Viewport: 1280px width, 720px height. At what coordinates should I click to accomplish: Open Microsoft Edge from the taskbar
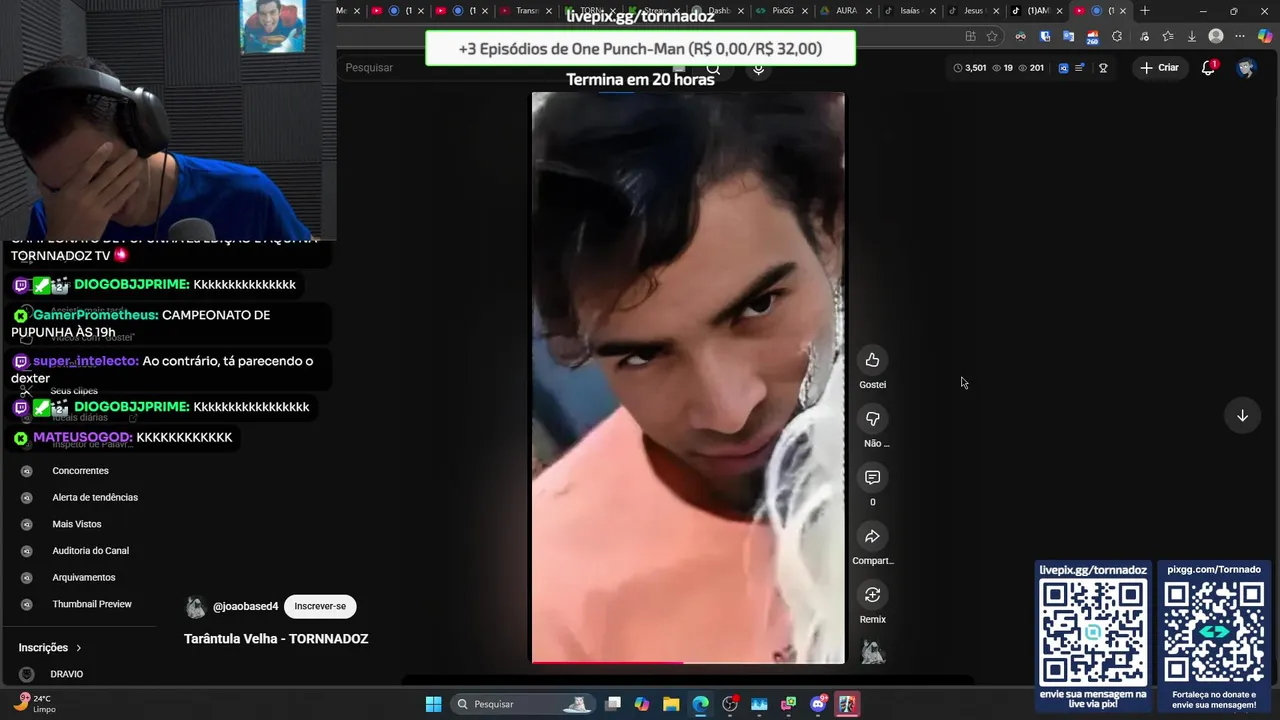(700, 704)
